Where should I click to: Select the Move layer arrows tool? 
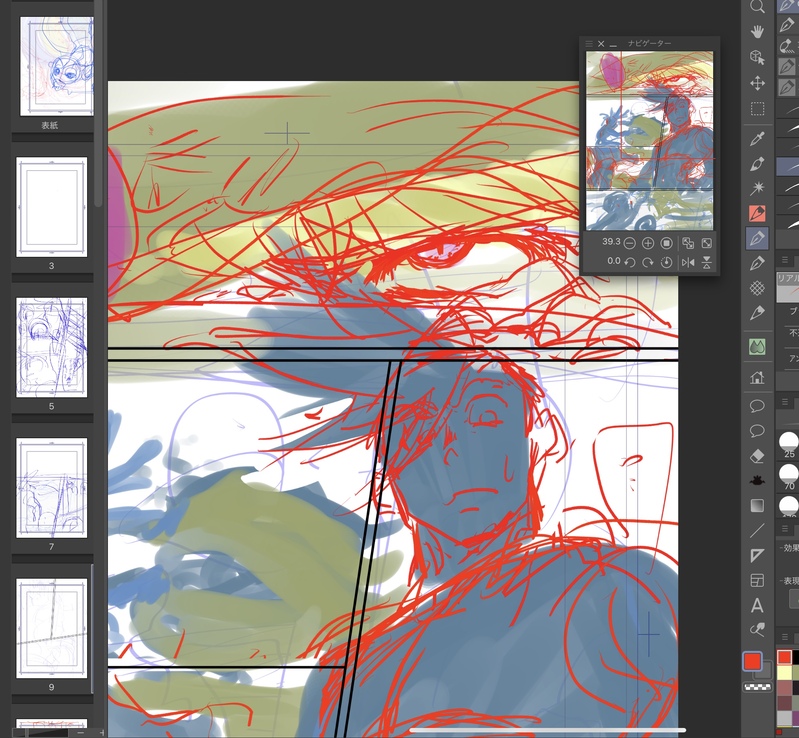pos(757,83)
